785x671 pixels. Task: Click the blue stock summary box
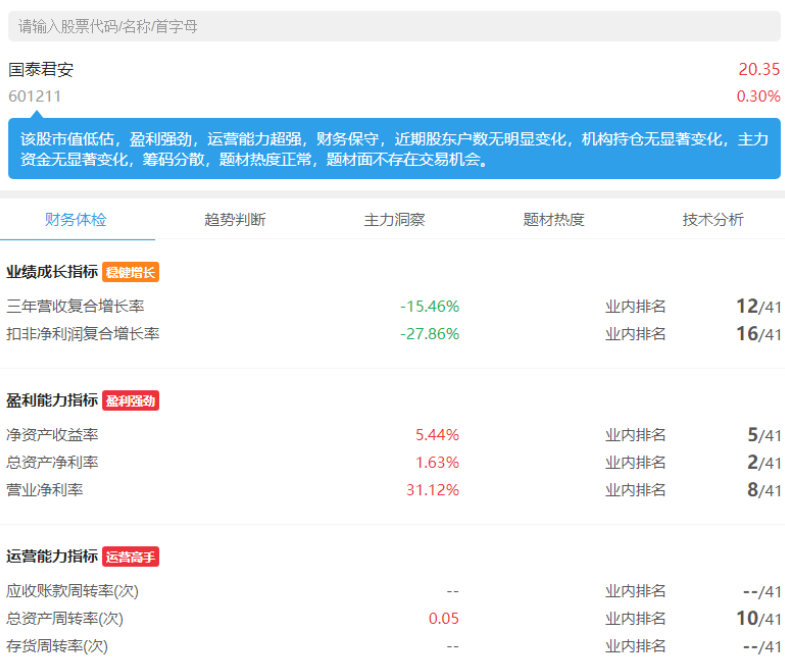392,149
